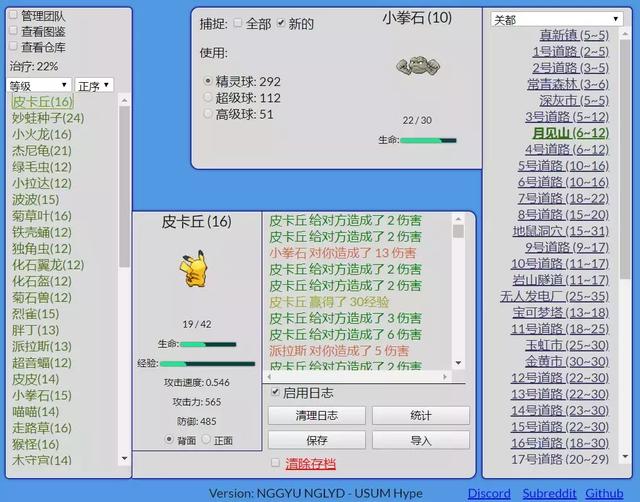Viewport: 640px width, 502px height.
Task: Visit the Subreddit link
Action: [549, 493]
